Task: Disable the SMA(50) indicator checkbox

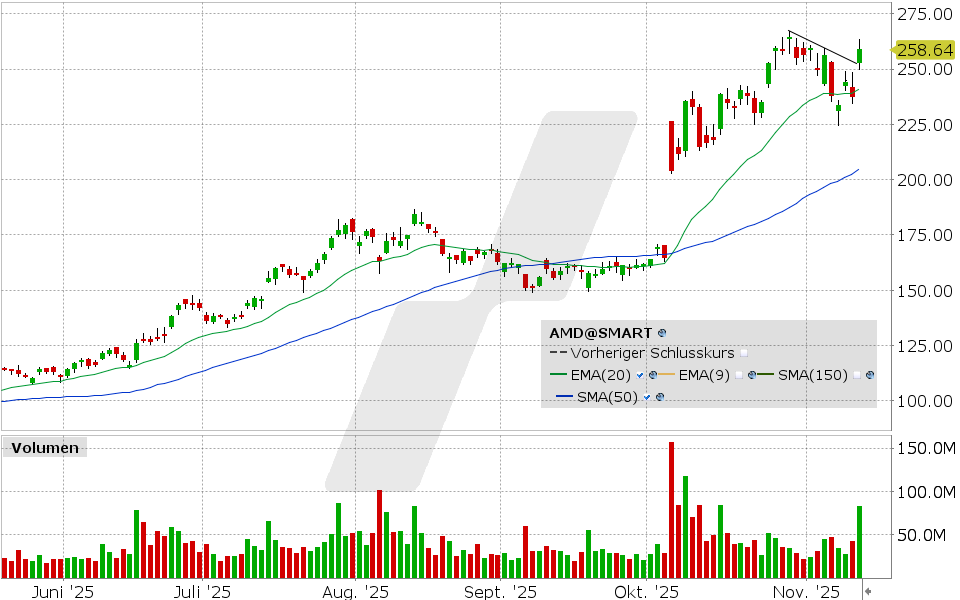Action: point(645,395)
